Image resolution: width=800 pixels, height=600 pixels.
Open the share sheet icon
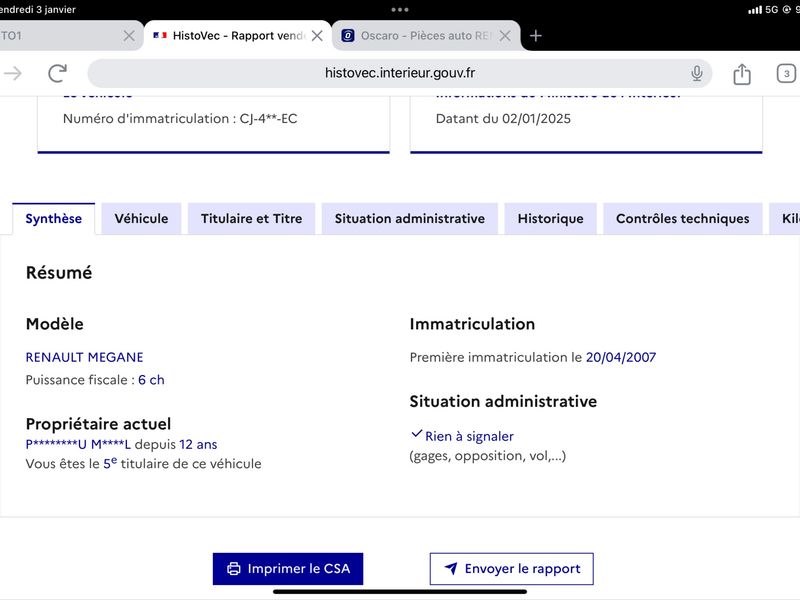pyautogui.click(x=742, y=74)
